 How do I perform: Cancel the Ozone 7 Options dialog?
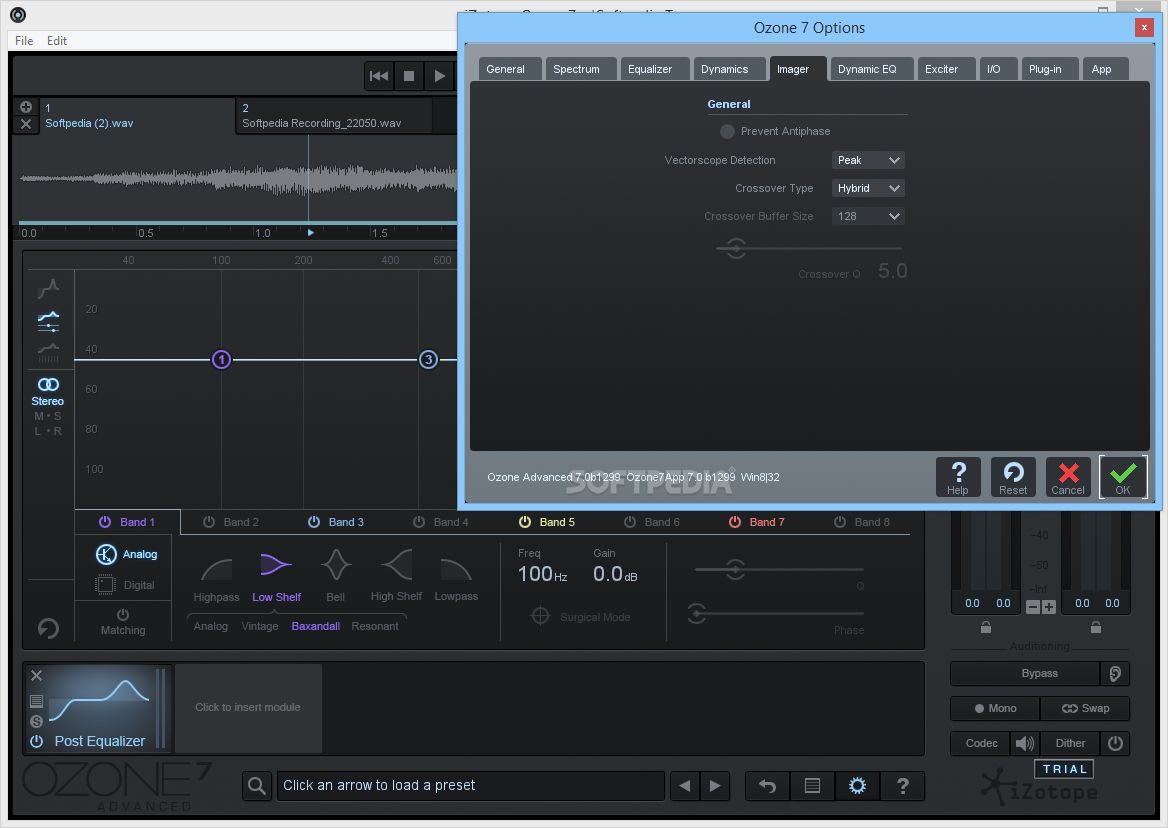tap(1068, 477)
